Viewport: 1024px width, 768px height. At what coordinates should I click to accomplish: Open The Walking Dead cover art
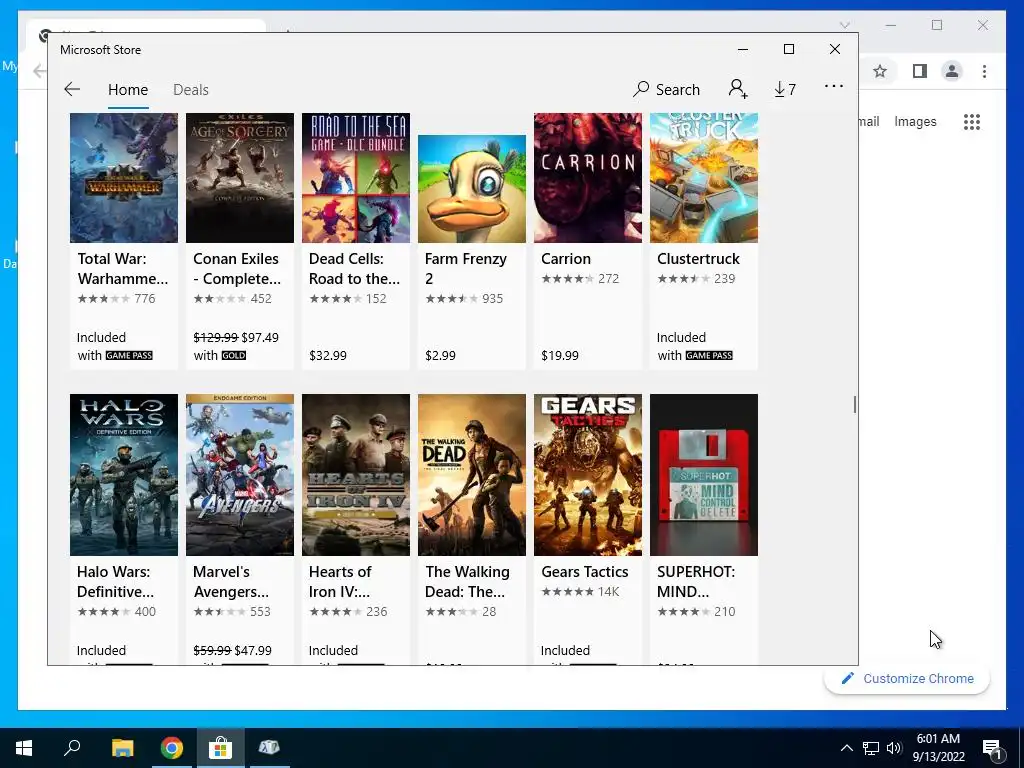pos(472,475)
